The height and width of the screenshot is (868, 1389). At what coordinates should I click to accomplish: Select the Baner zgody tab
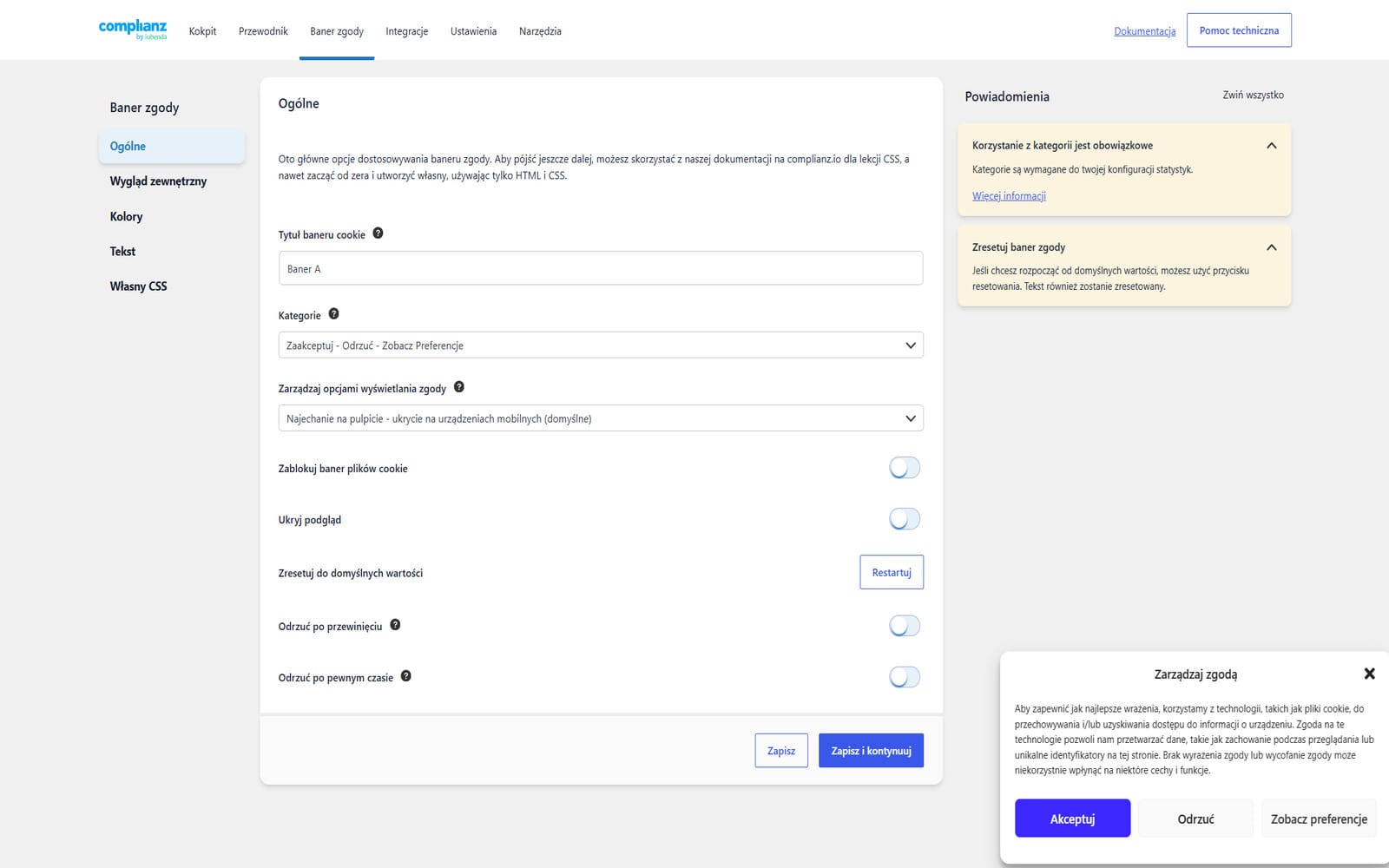click(337, 31)
